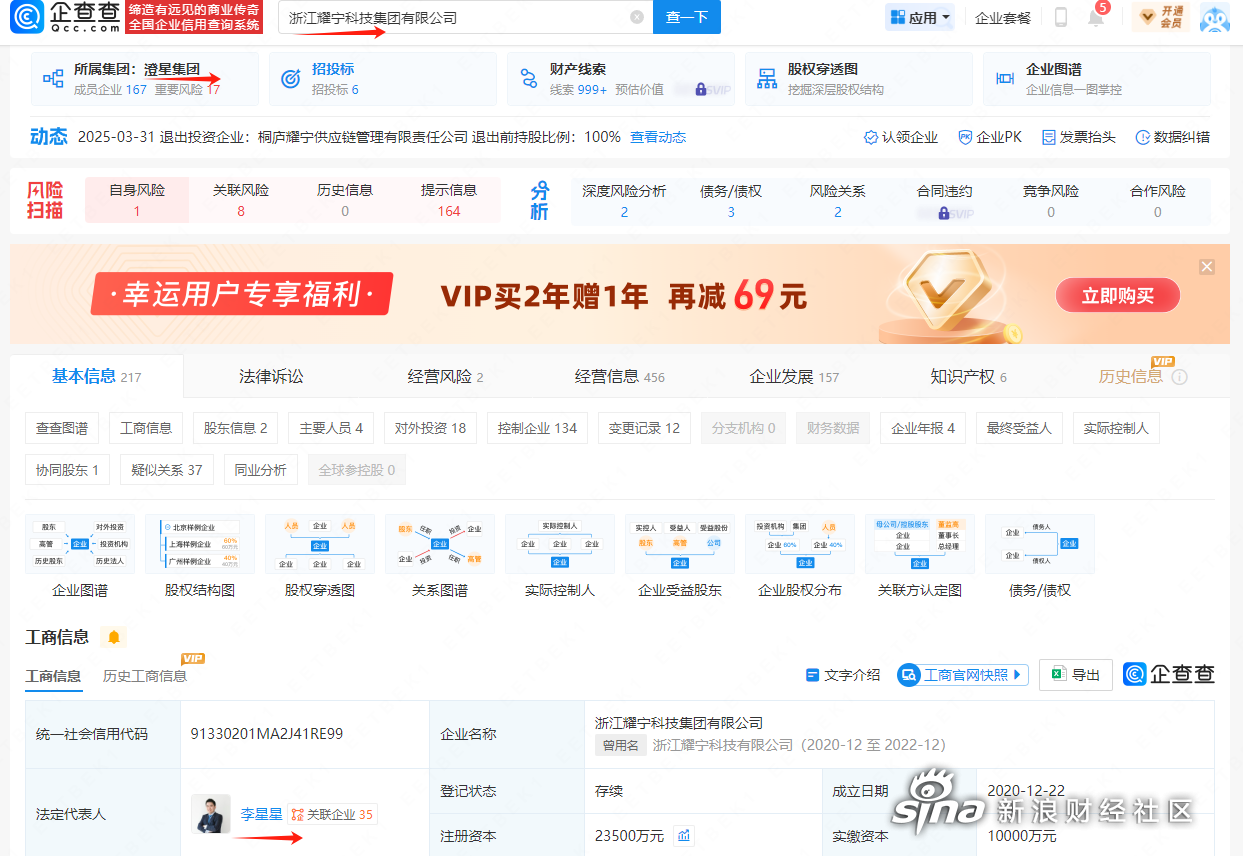Click the 关联企业 35 tag
Image resolution: width=1243 pixels, height=856 pixels.
(x=332, y=814)
